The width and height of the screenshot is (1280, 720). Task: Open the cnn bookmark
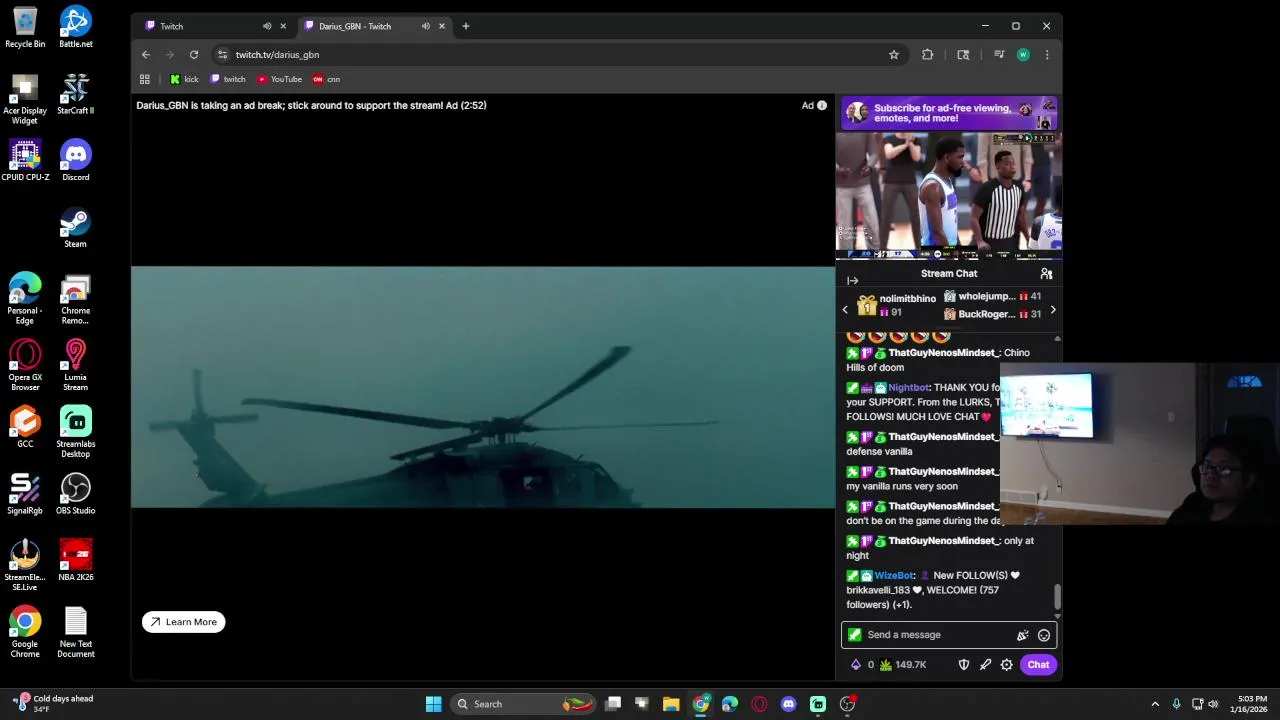326,79
